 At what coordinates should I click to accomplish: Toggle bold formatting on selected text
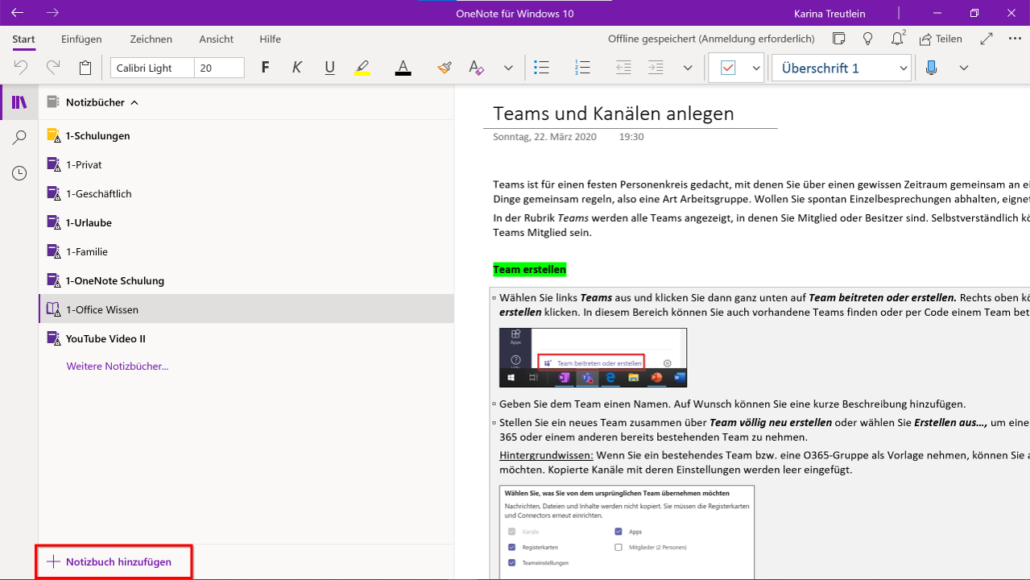[265, 67]
